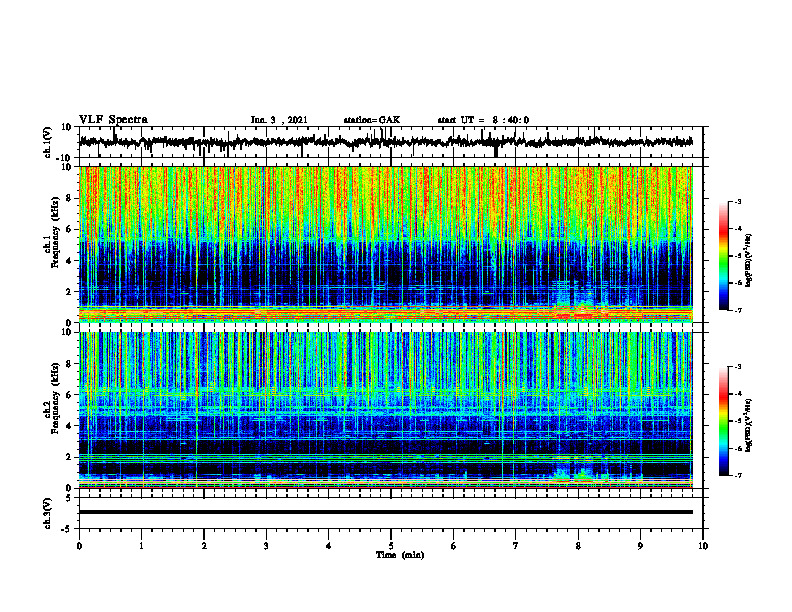Click the '9' tick on Time axis
The width and height of the screenshot is (792, 612).
point(640,546)
